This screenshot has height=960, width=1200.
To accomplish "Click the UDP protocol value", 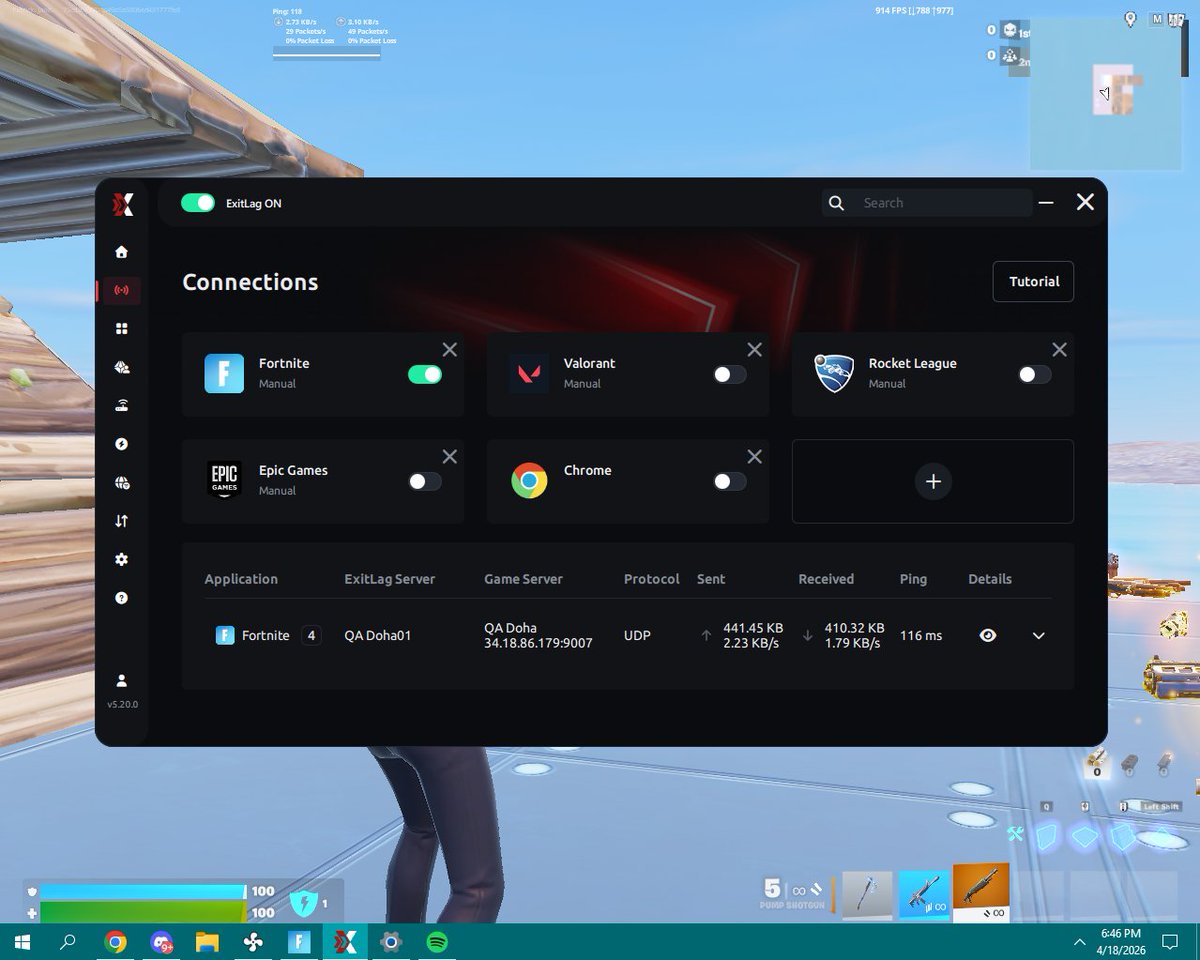I will click(x=637, y=635).
